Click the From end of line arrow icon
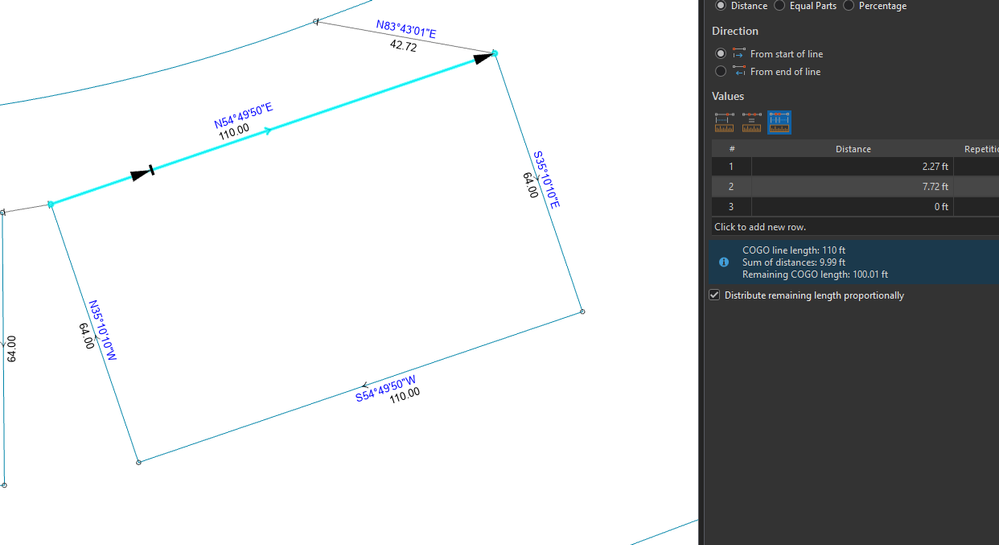999x545 pixels. pyautogui.click(x=739, y=71)
